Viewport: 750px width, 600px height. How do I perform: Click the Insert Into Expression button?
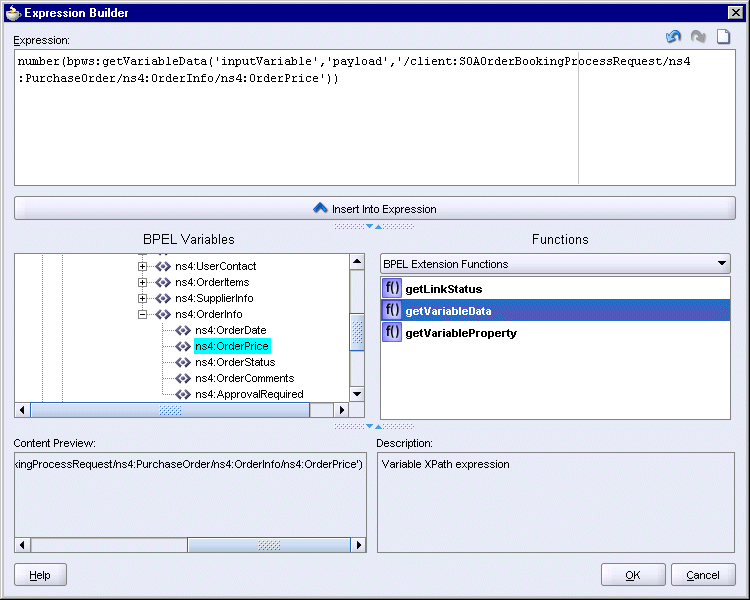(375, 209)
